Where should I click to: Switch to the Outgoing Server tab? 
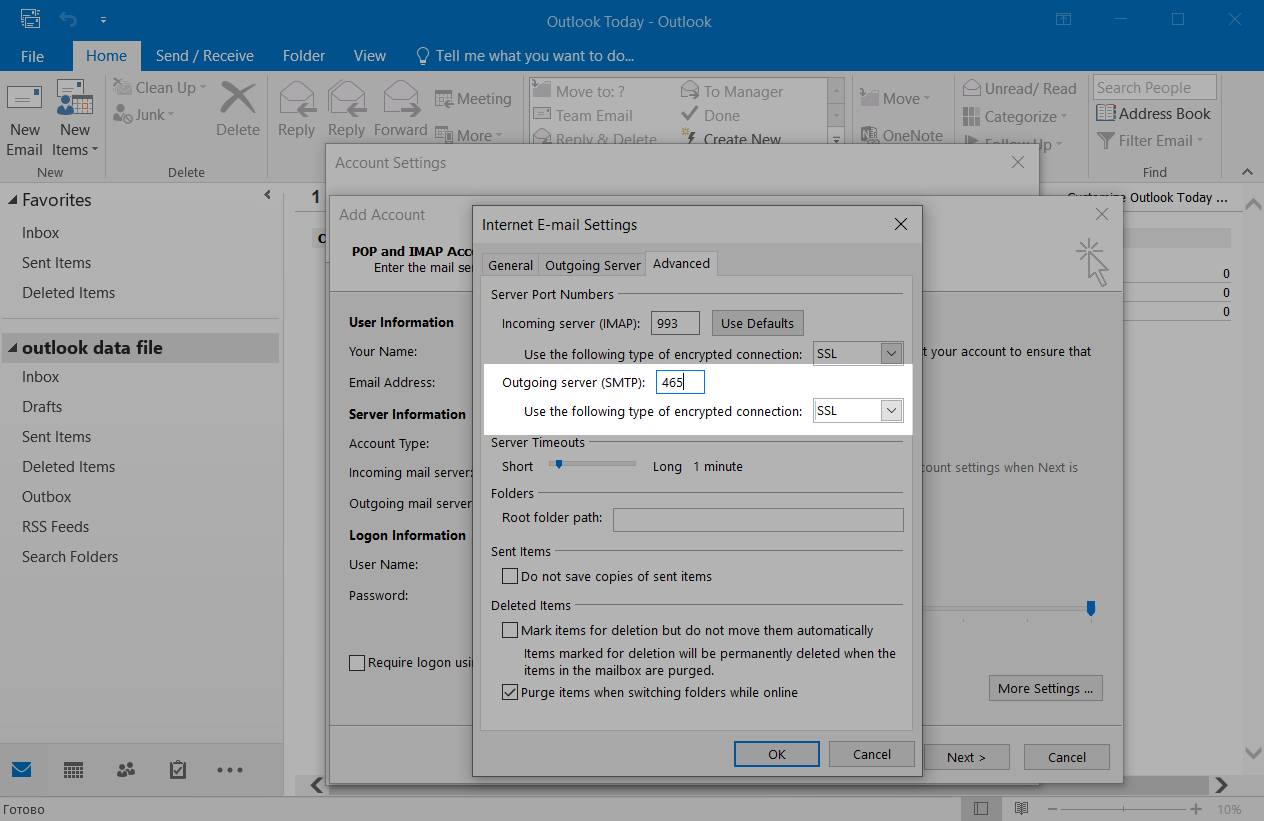click(593, 265)
